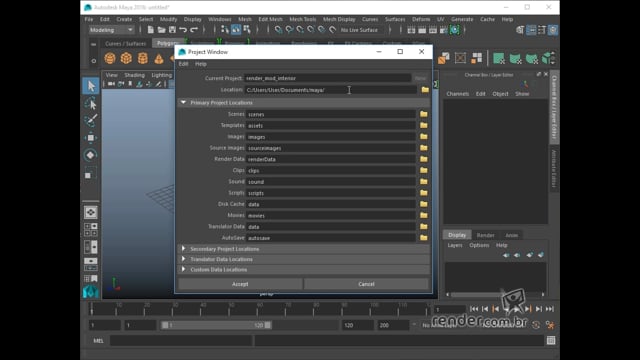Click the first green mesh shelf icon
Image resolution: width=640 pixels, height=360 pixels.
click(499, 58)
